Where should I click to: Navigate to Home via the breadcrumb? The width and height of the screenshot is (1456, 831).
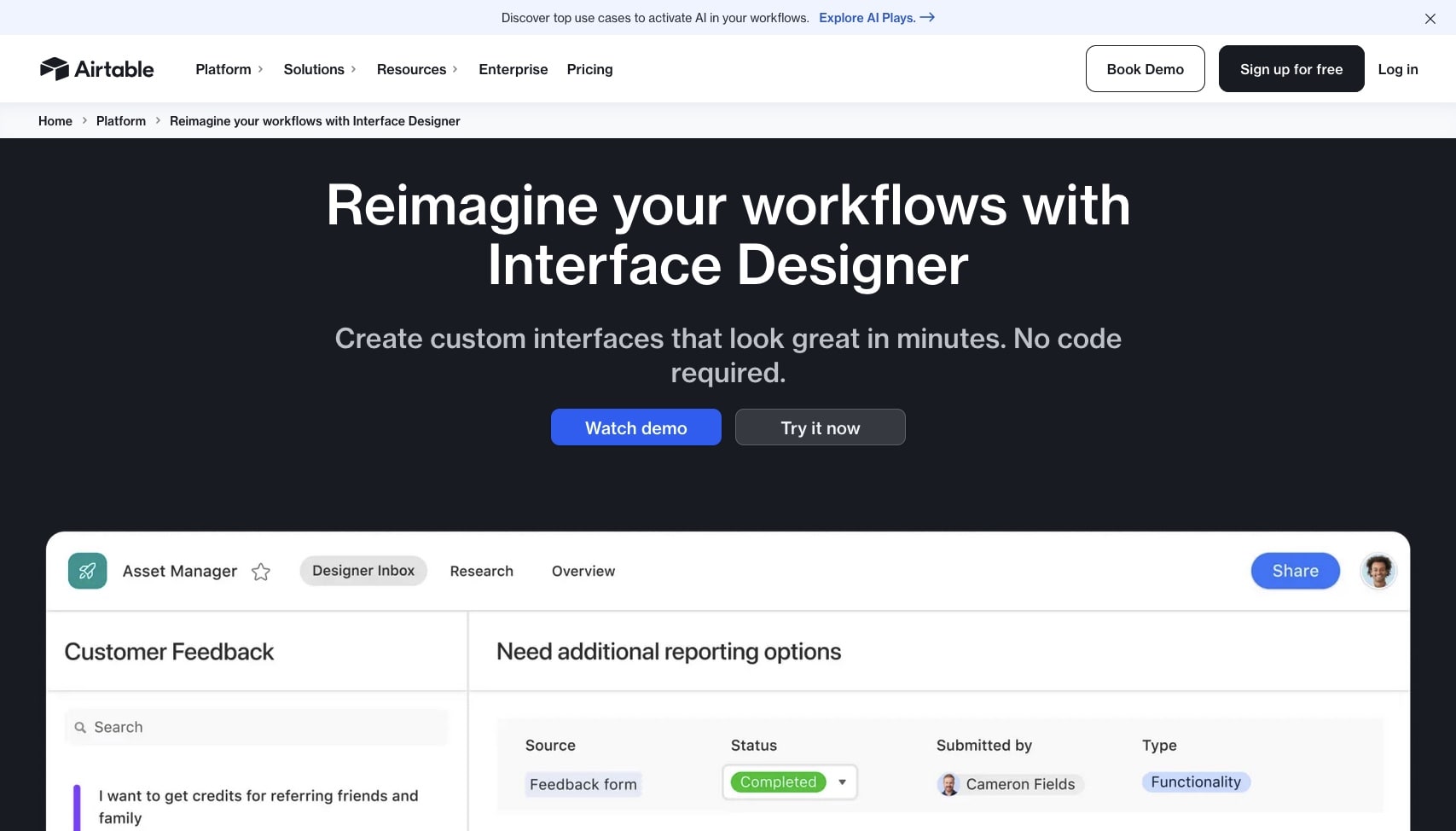pos(55,120)
